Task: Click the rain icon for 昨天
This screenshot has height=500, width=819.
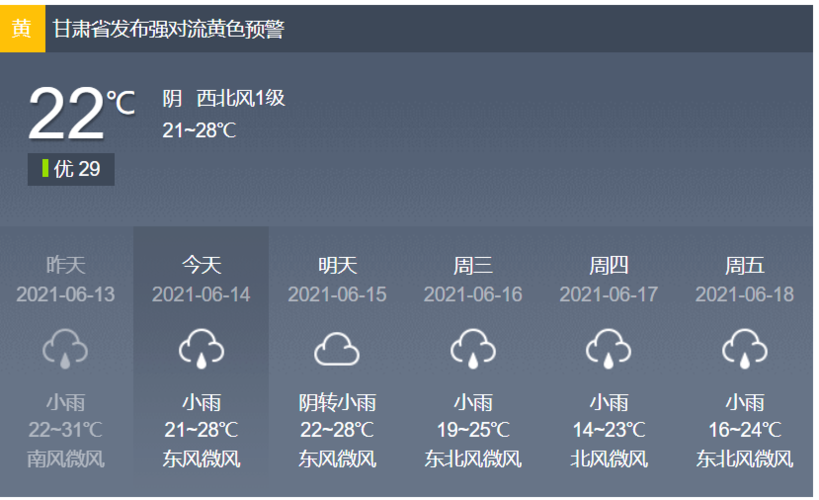Action: pyautogui.click(x=65, y=349)
